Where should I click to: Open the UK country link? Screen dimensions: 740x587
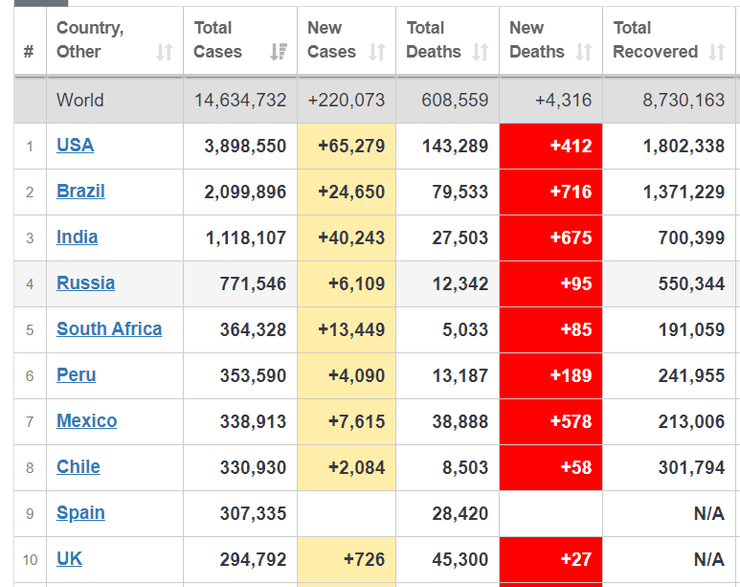pyautogui.click(x=69, y=559)
